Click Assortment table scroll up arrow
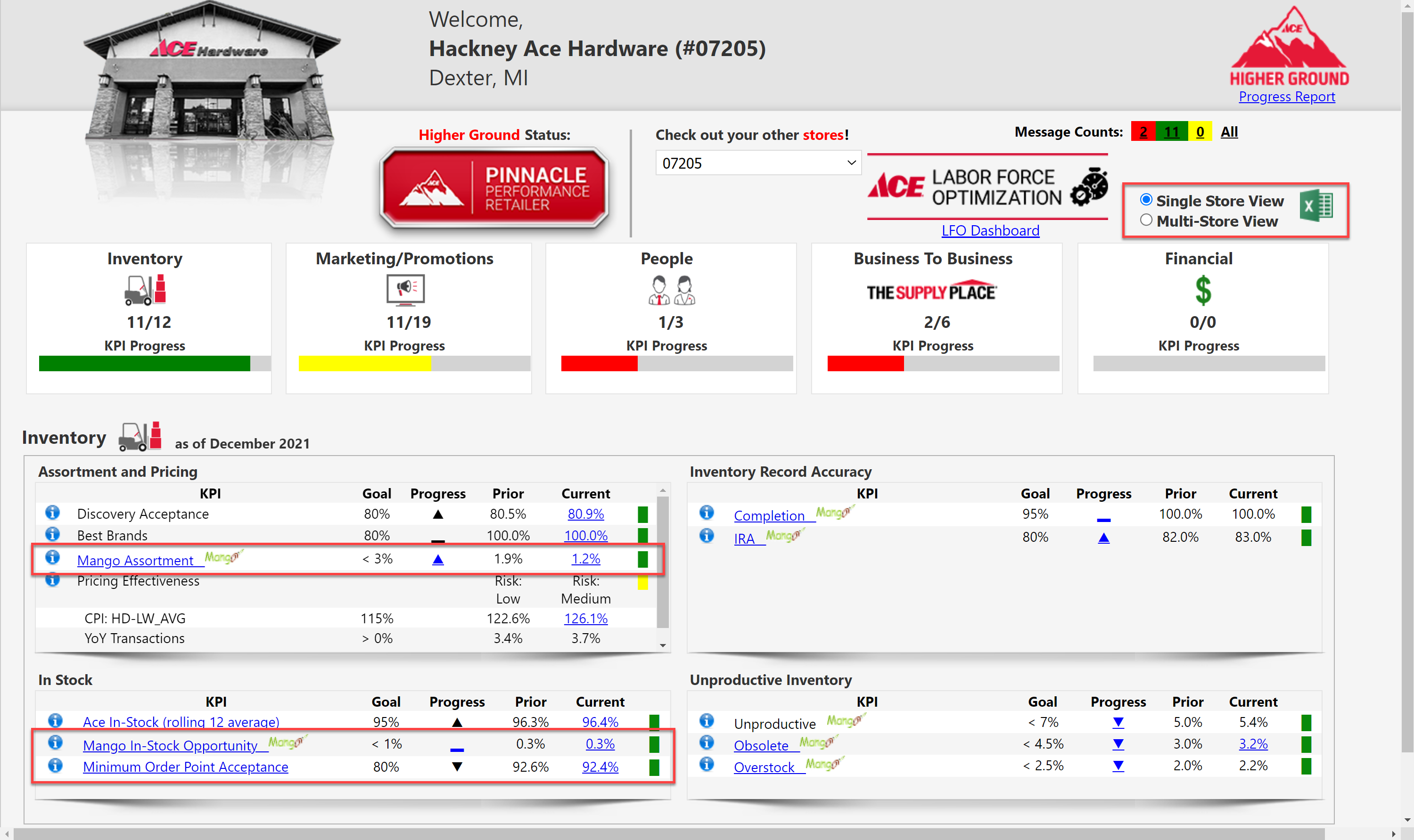 click(x=663, y=490)
